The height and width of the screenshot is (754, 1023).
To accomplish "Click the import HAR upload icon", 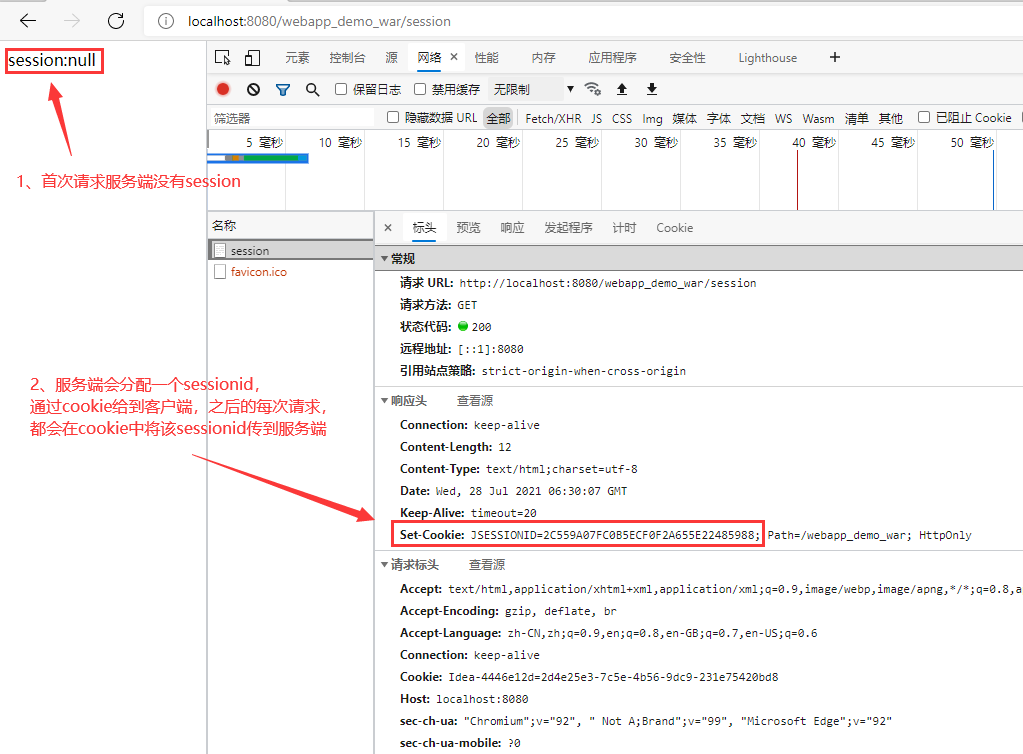I will [x=622, y=89].
